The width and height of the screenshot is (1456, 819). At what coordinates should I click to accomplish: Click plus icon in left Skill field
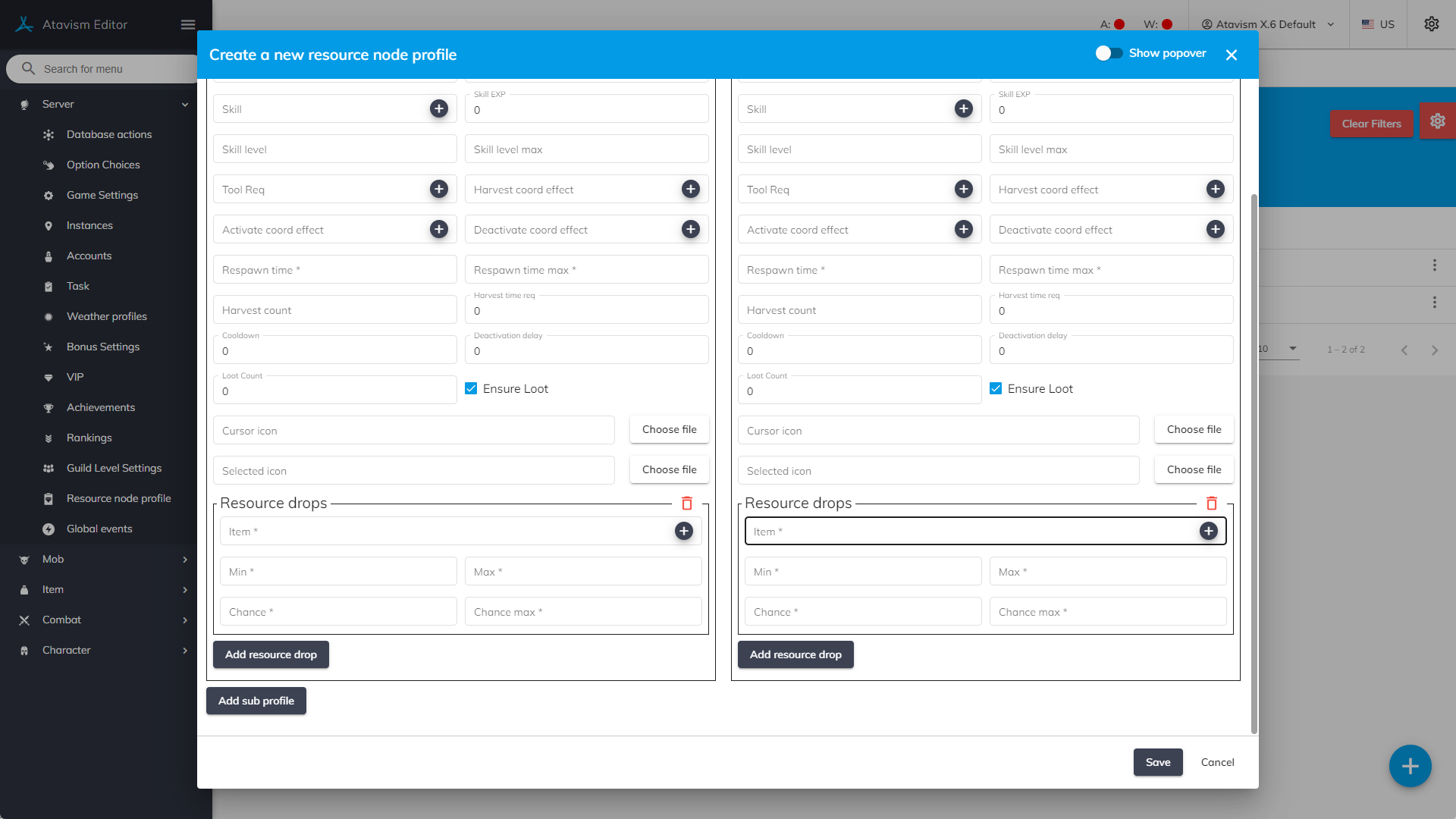[x=439, y=108]
